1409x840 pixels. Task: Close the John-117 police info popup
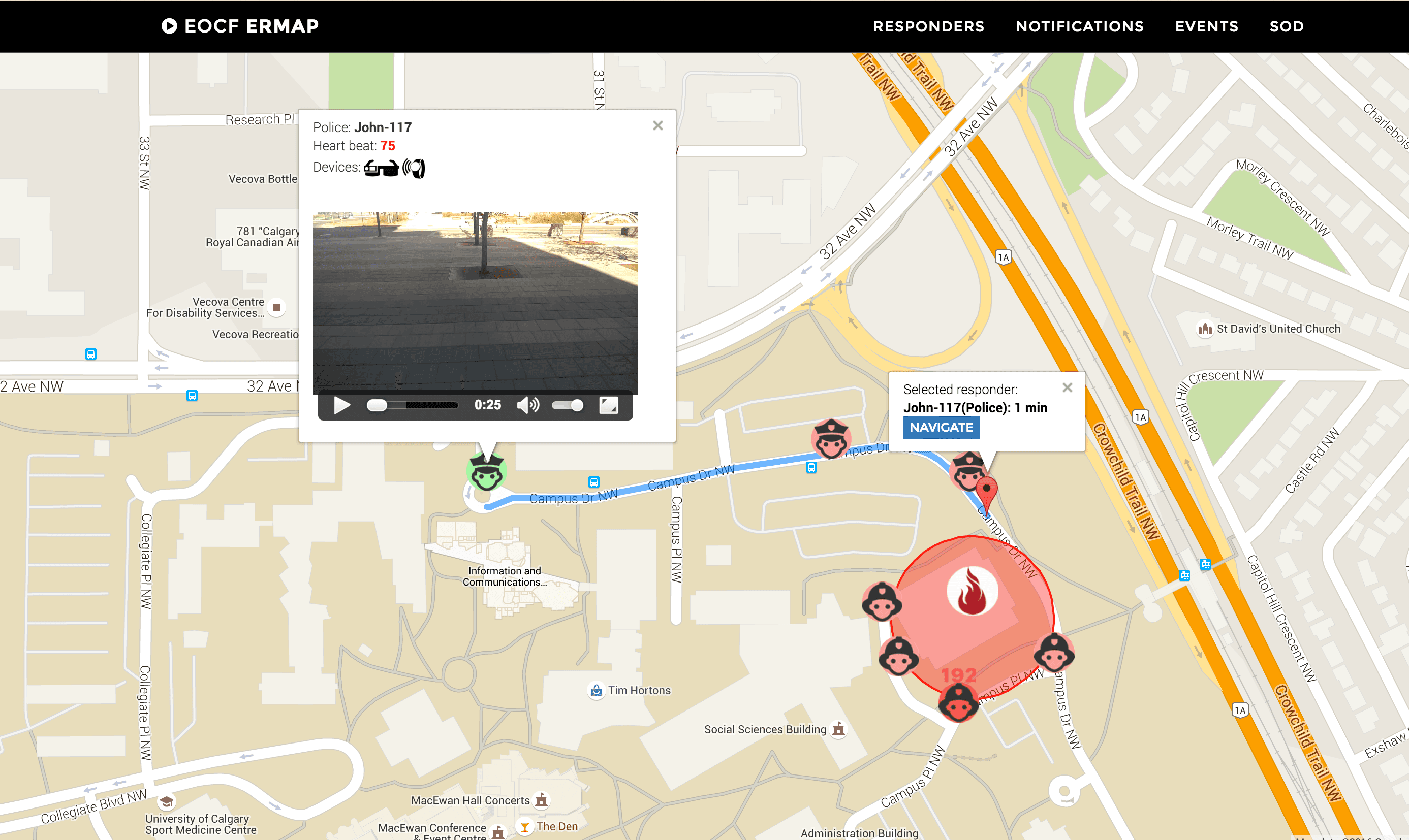[x=657, y=125]
